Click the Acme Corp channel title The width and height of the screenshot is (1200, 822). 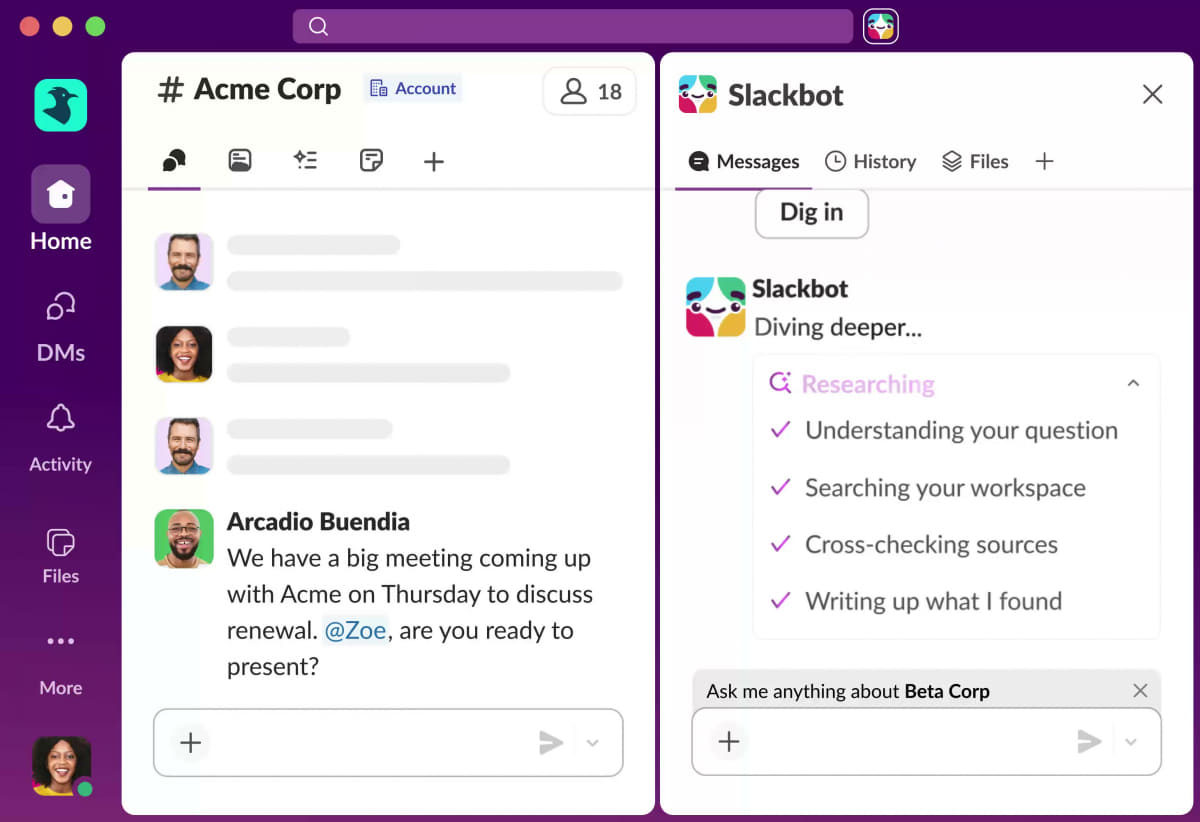pos(250,89)
